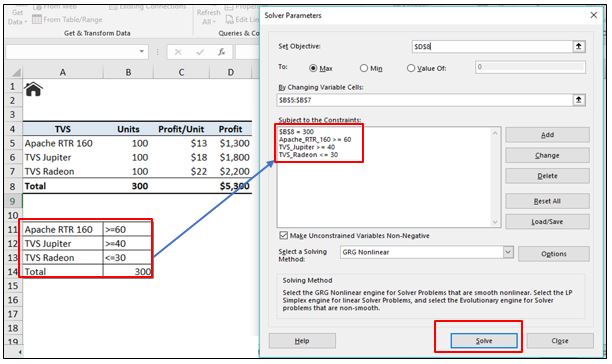Open Solver Help

(x=302, y=341)
